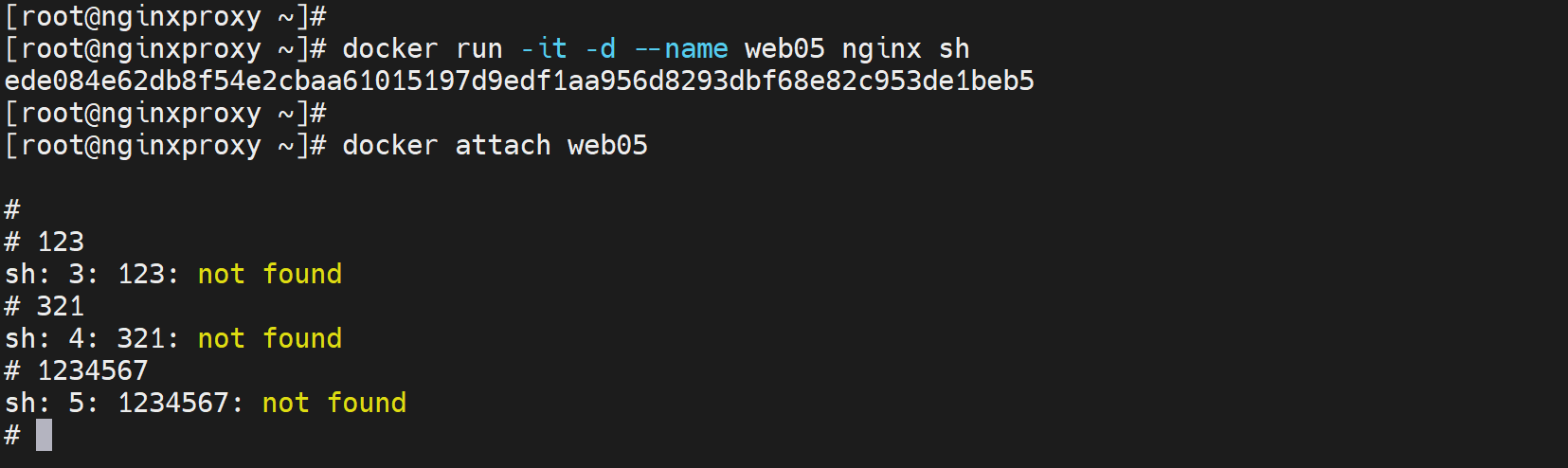Click the word "nginx" image name after web05
1568x468 pixels.
click(x=881, y=49)
